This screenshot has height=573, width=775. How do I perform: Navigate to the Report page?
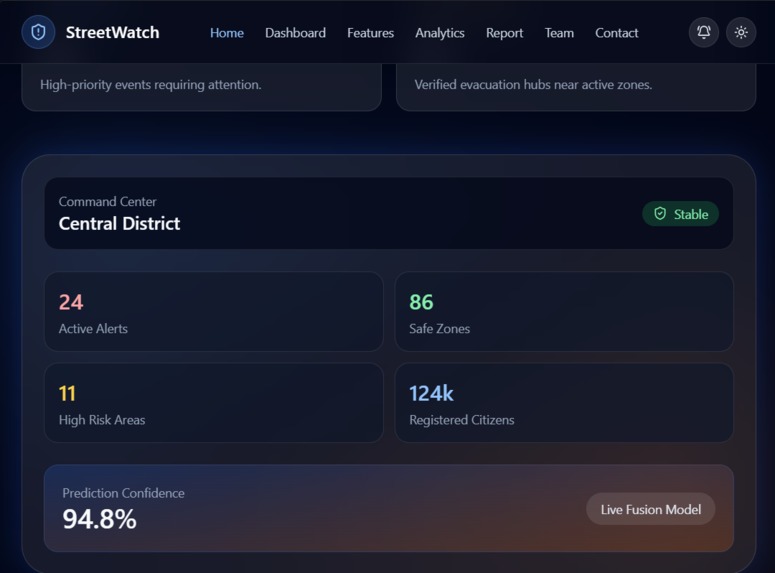pyautogui.click(x=504, y=33)
